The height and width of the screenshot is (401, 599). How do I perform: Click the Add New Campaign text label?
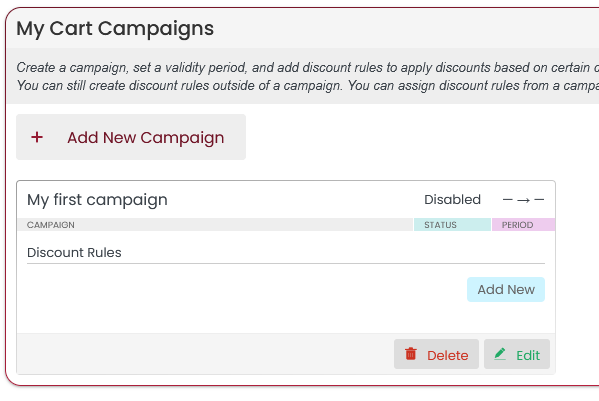[146, 137]
